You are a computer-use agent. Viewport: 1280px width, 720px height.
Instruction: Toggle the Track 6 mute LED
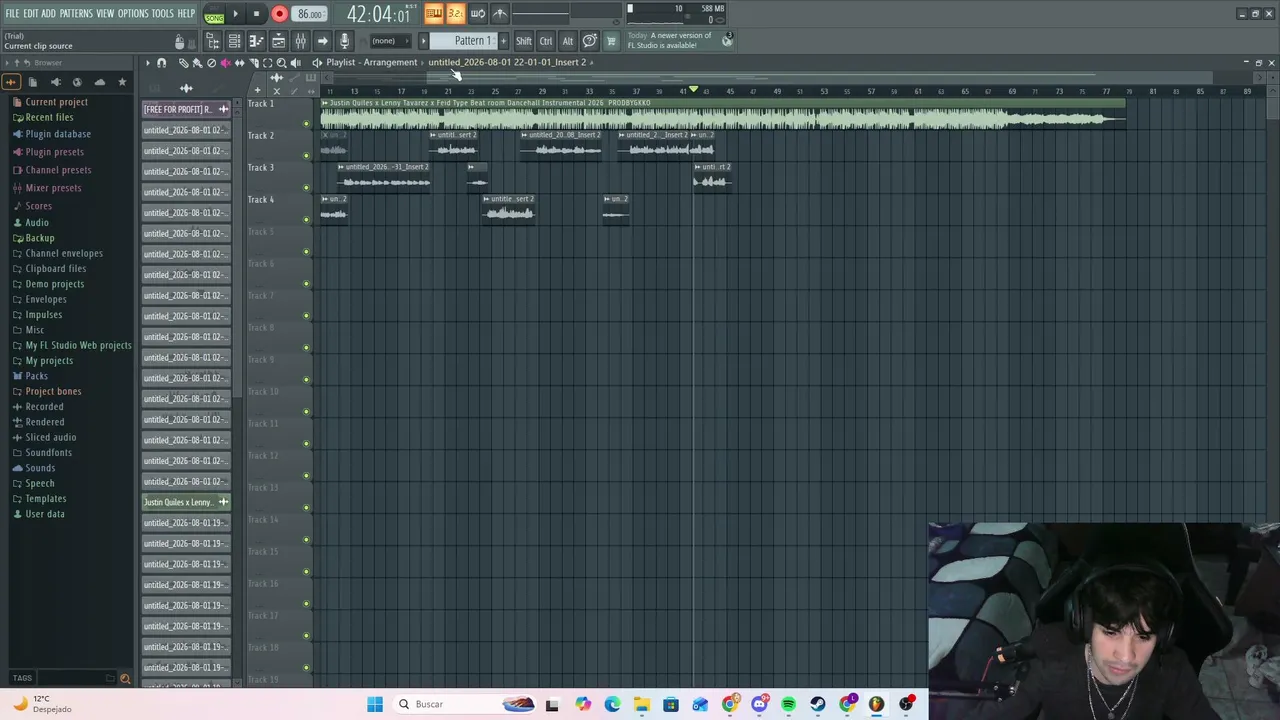(x=306, y=284)
